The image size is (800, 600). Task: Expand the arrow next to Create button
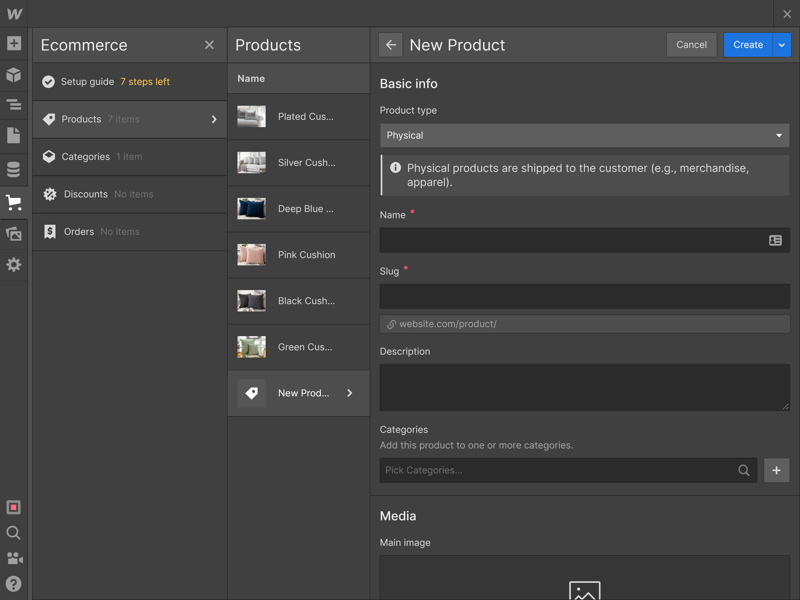(782, 45)
